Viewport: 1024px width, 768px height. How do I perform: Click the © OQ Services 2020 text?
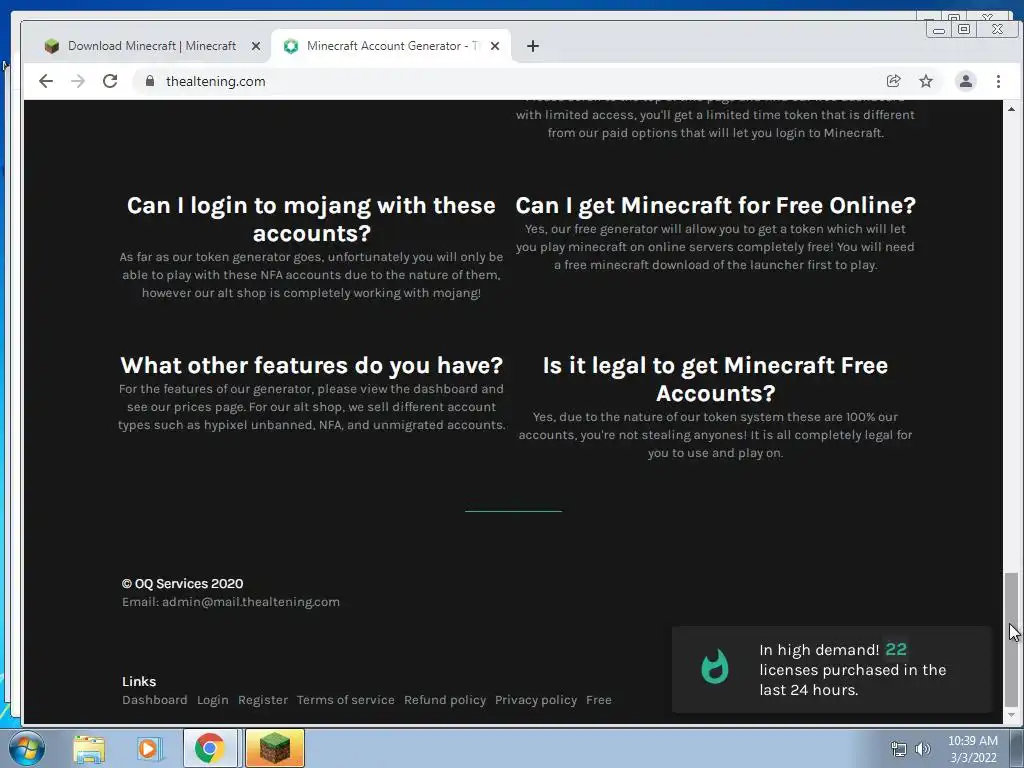[x=182, y=584]
